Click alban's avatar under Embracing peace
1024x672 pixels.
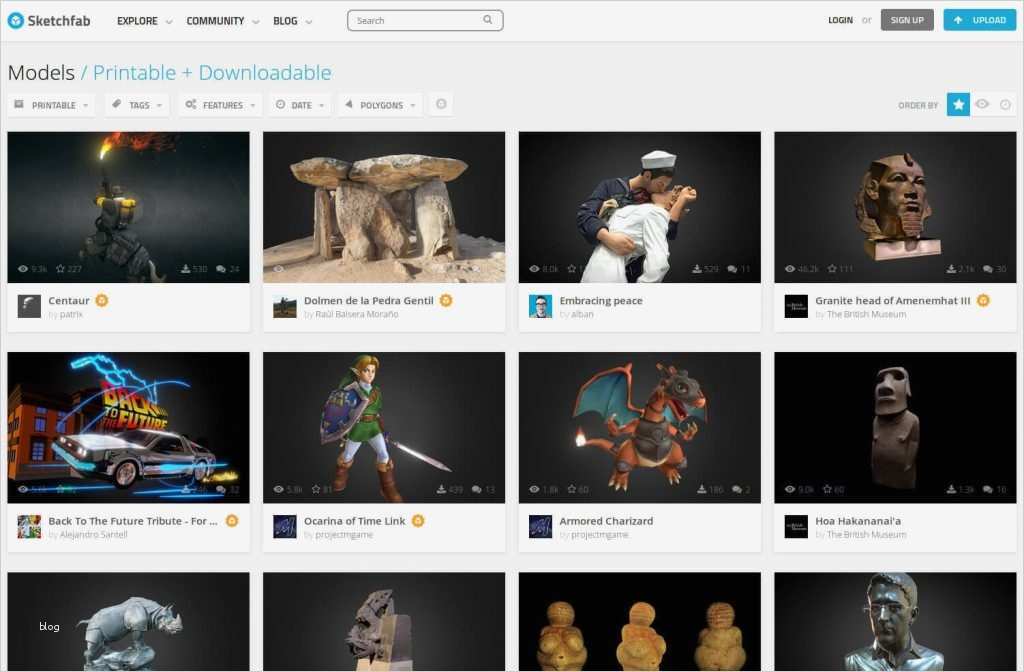point(540,306)
